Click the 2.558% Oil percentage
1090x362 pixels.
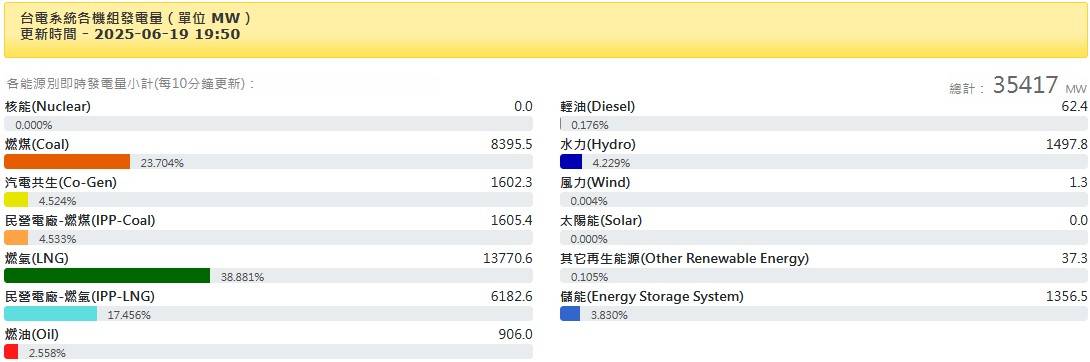[x=47, y=353]
